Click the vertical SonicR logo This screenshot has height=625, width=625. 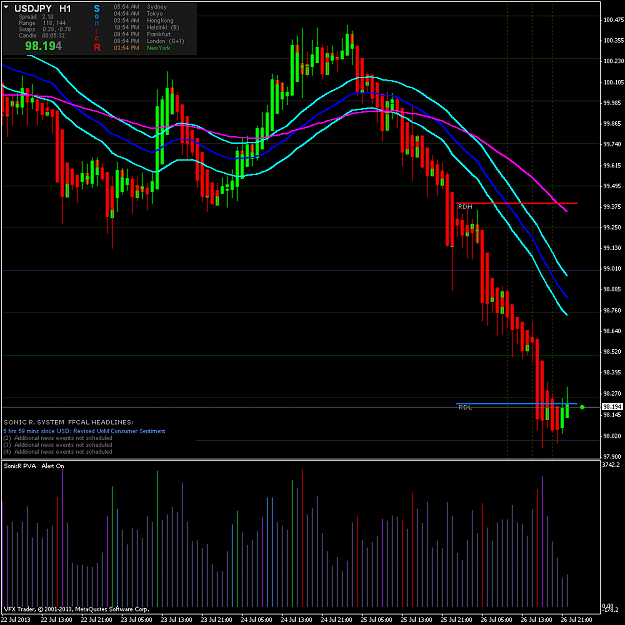[x=97, y=28]
